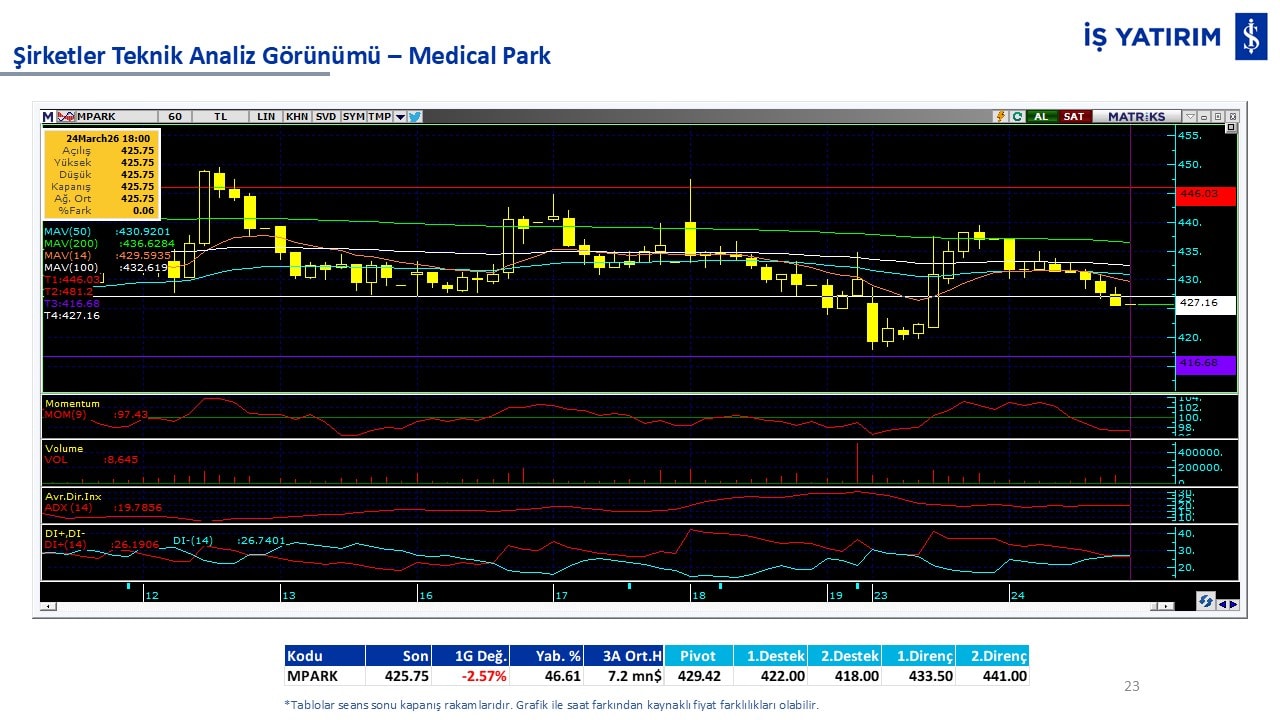Screen dimensions: 1280x720
Task: Select the TMP toolbar item
Action: tap(379, 116)
